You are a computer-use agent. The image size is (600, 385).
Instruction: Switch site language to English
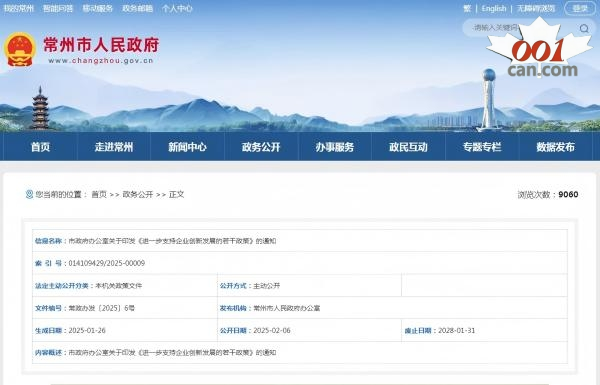click(494, 8)
